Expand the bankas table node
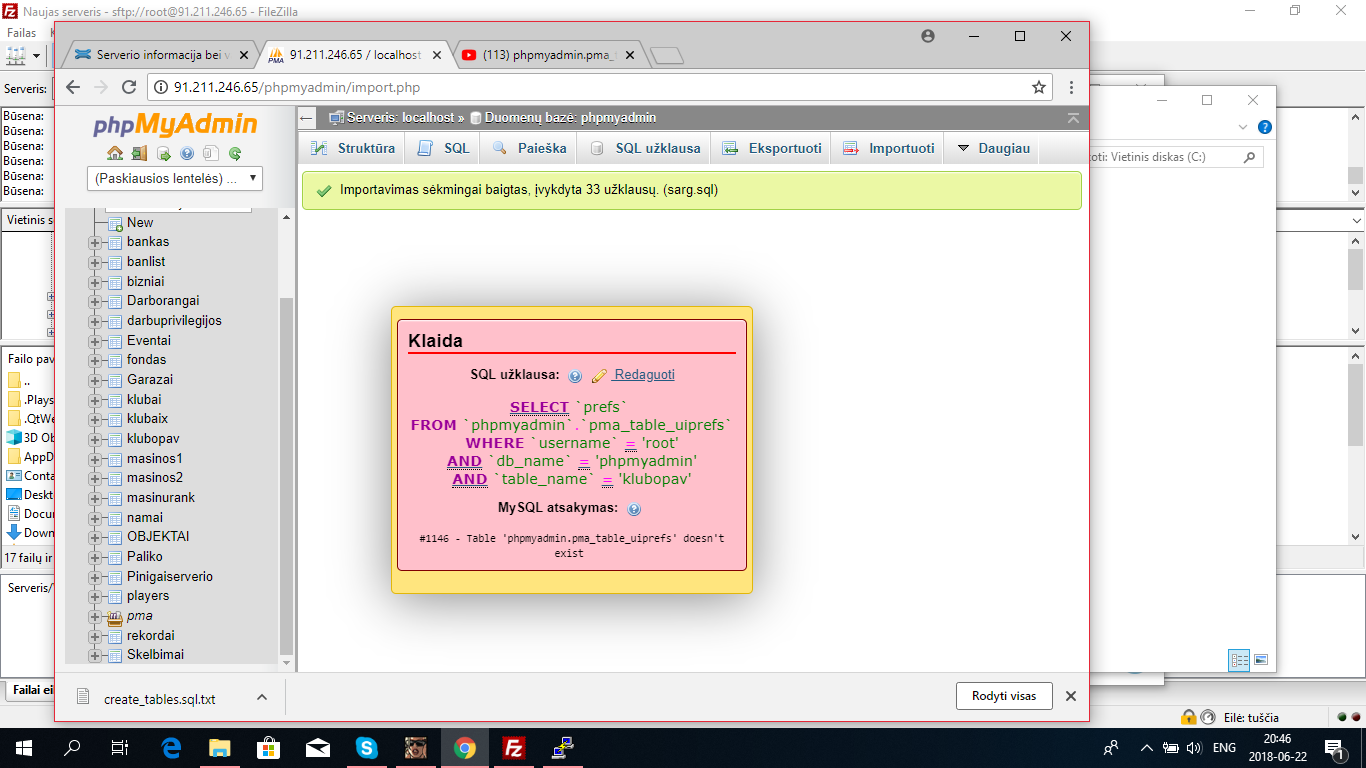The height and width of the screenshot is (768, 1366). coord(95,242)
